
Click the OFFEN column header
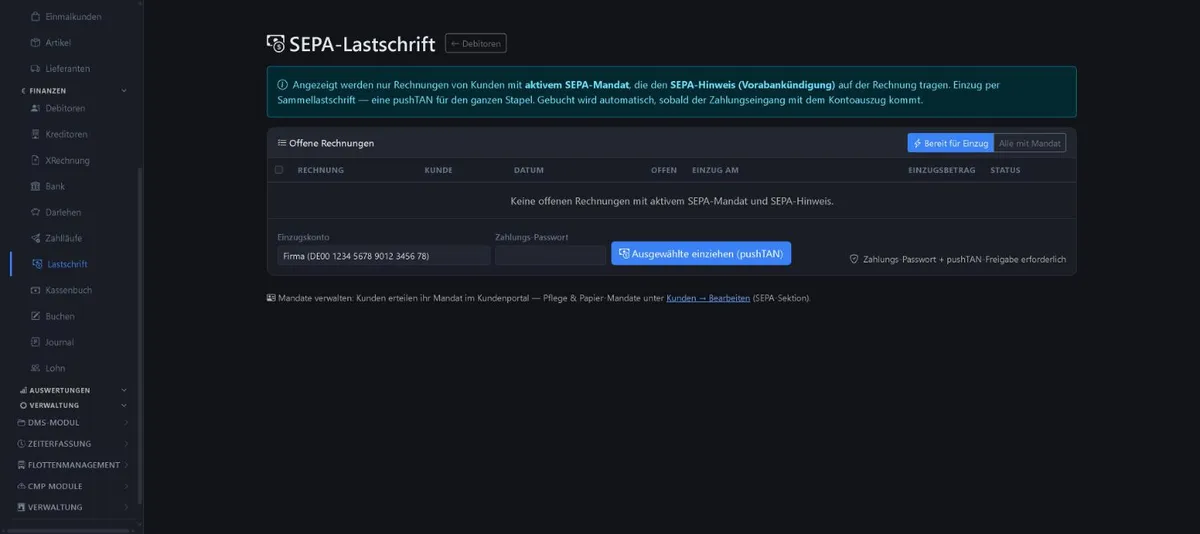pos(664,170)
